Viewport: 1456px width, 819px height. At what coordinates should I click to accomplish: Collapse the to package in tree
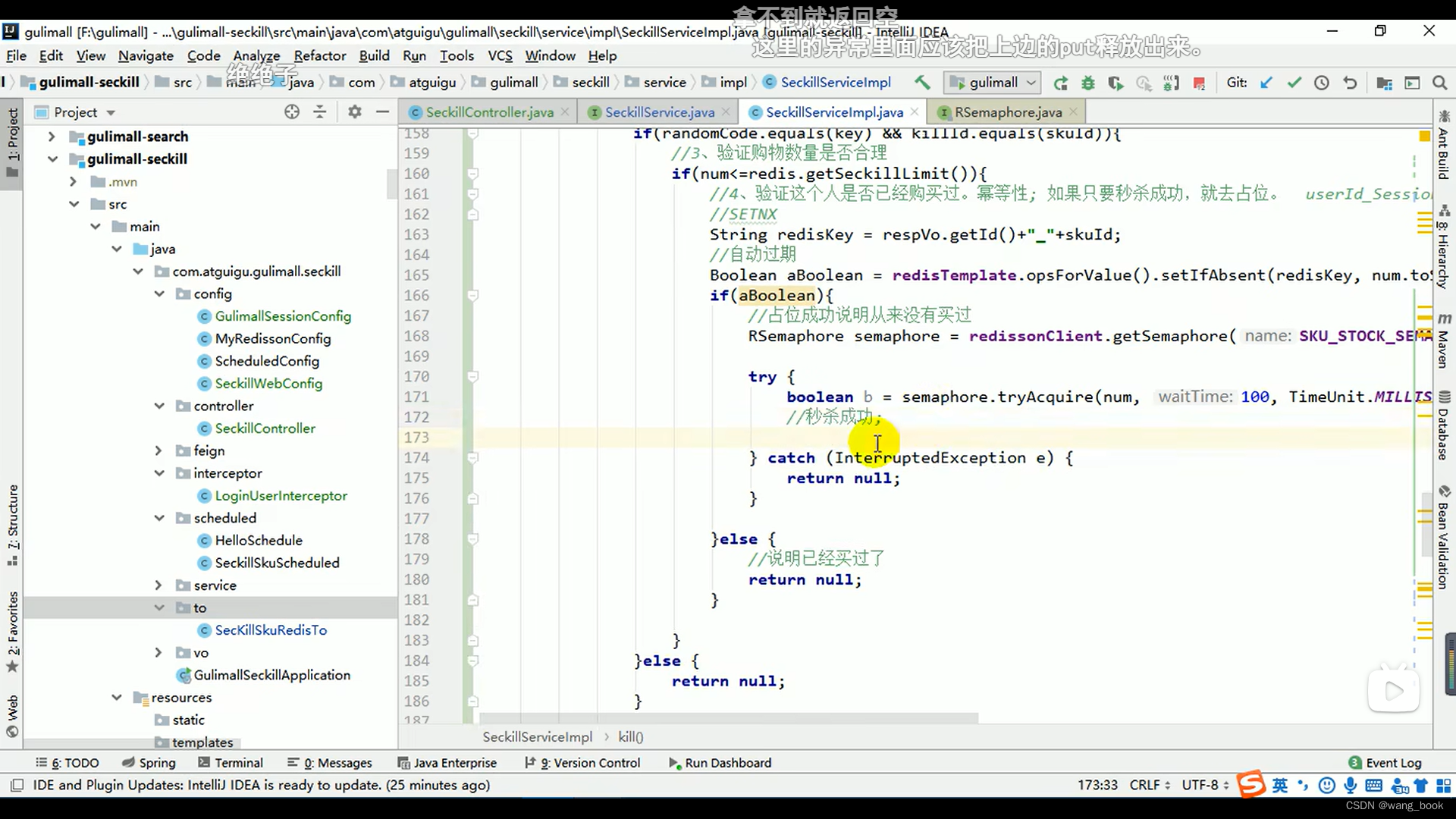tap(158, 608)
